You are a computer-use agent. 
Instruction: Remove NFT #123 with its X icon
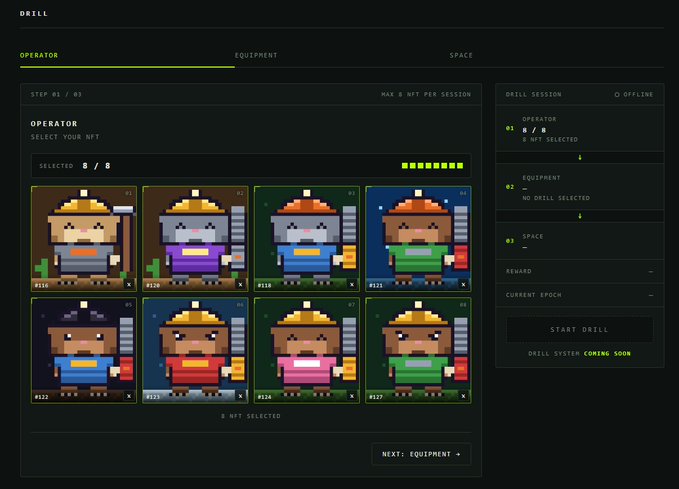(x=240, y=396)
